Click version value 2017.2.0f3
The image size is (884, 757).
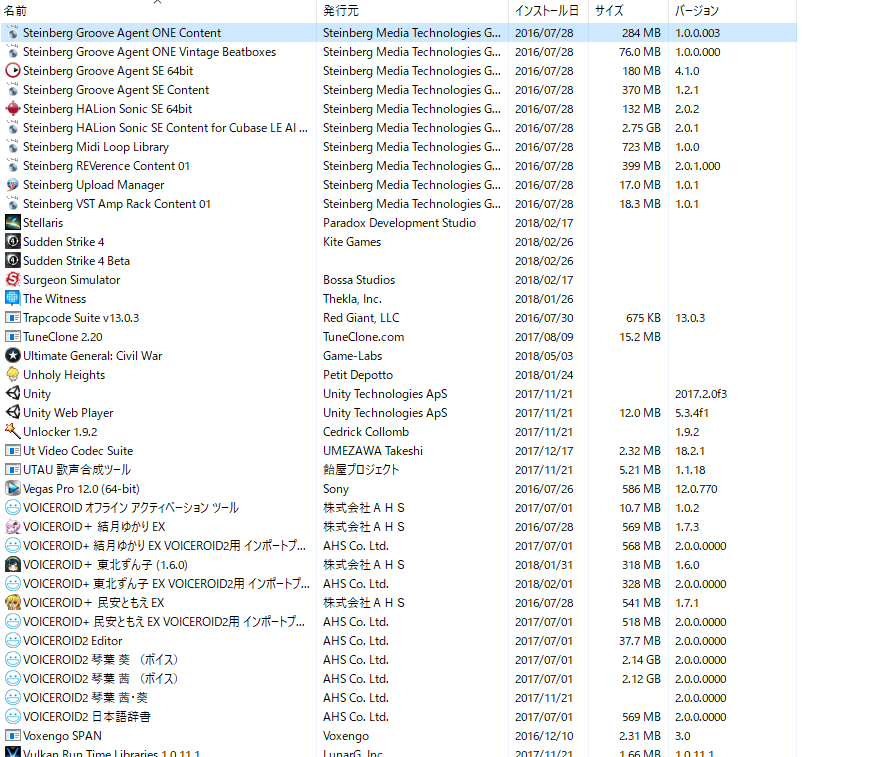(x=701, y=394)
